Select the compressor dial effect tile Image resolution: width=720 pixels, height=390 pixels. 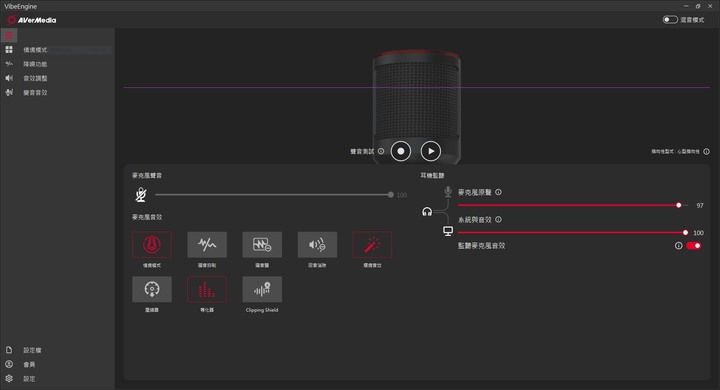pos(152,289)
